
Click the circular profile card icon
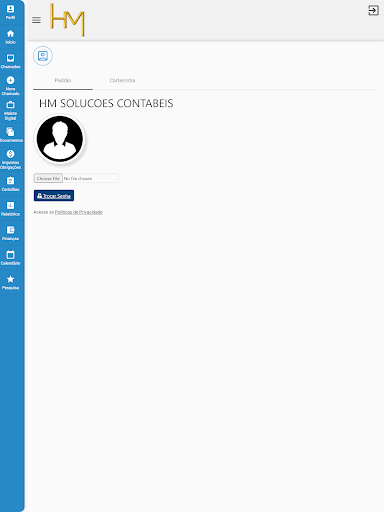click(x=43, y=56)
